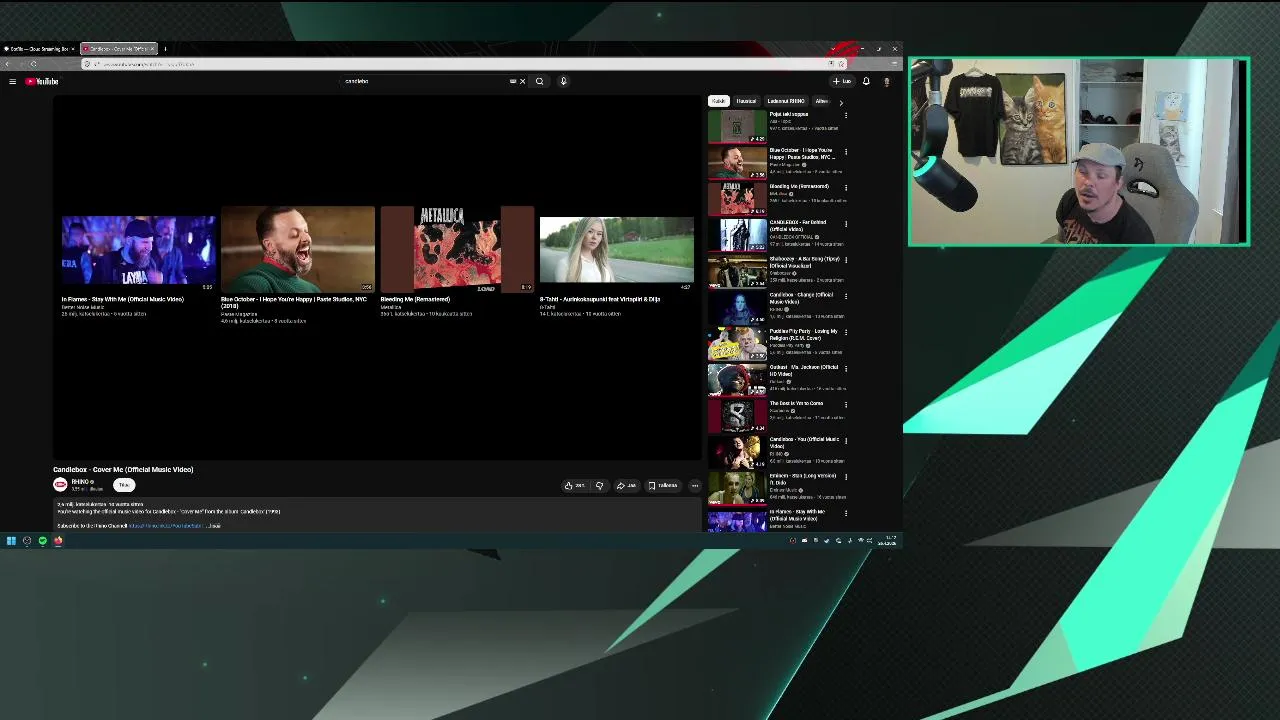Play Blue October endscreen video thumbnail

click(298, 250)
